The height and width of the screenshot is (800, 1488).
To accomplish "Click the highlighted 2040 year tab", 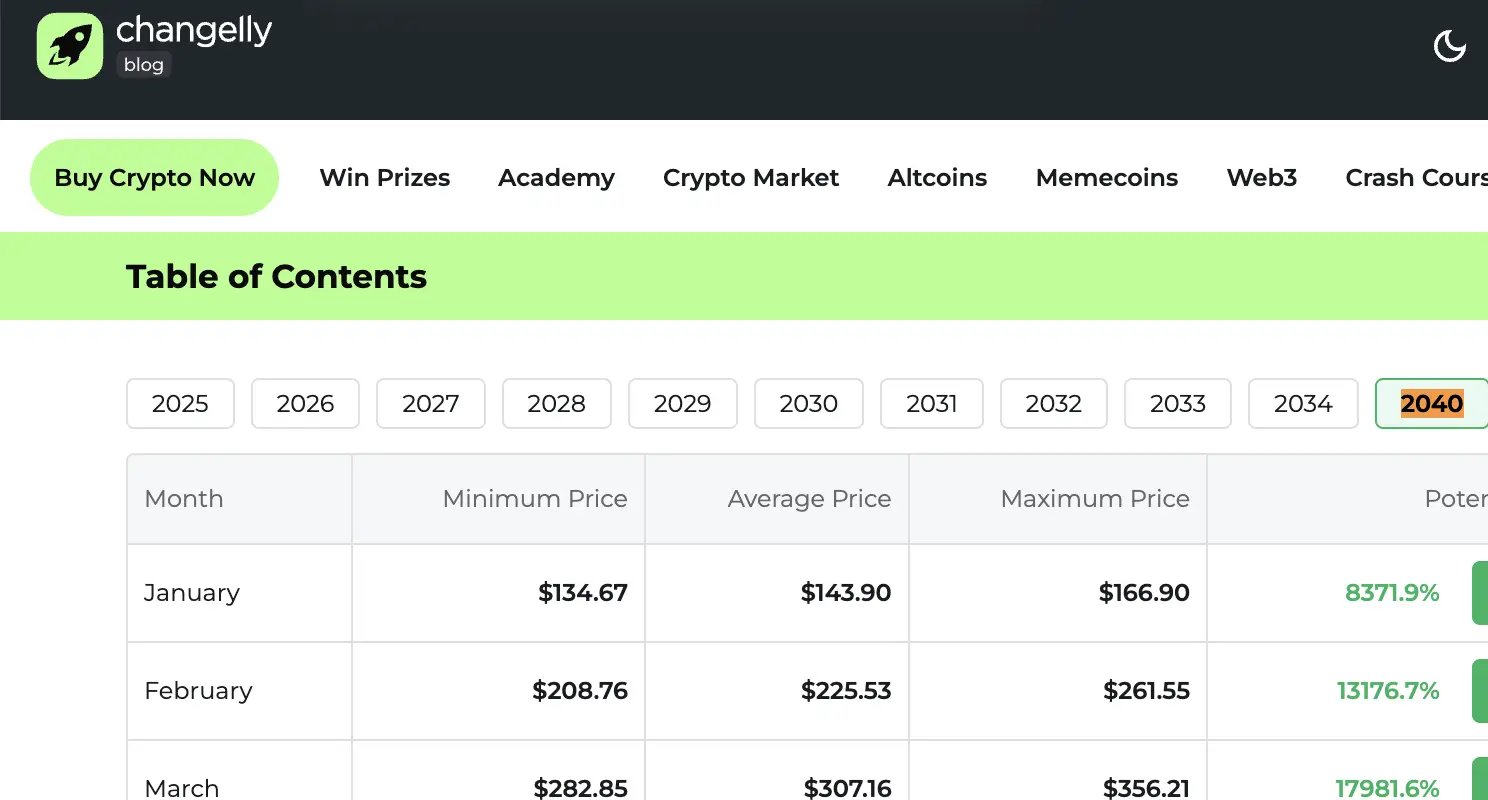I will pyautogui.click(x=1431, y=404).
